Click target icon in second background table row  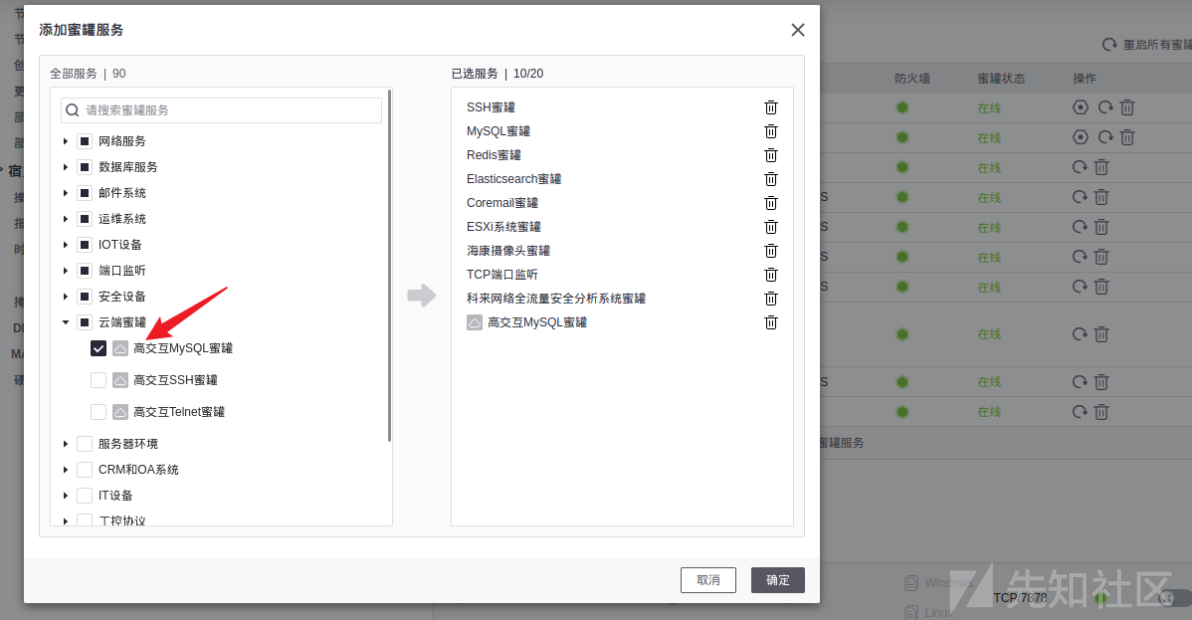(1080, 137)
